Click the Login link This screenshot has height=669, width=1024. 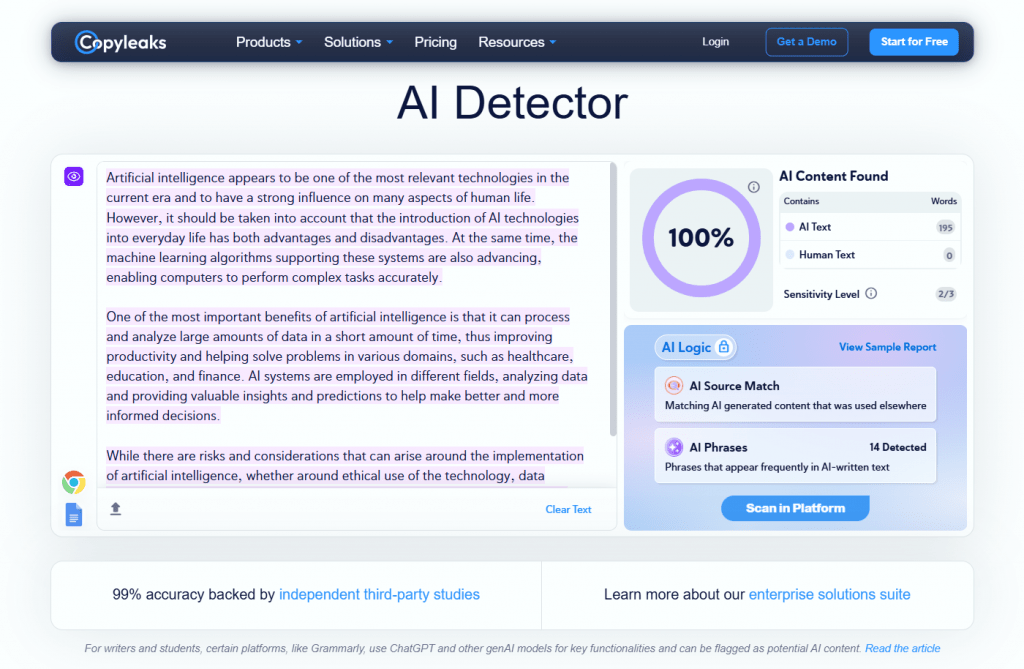coord(715,42)
